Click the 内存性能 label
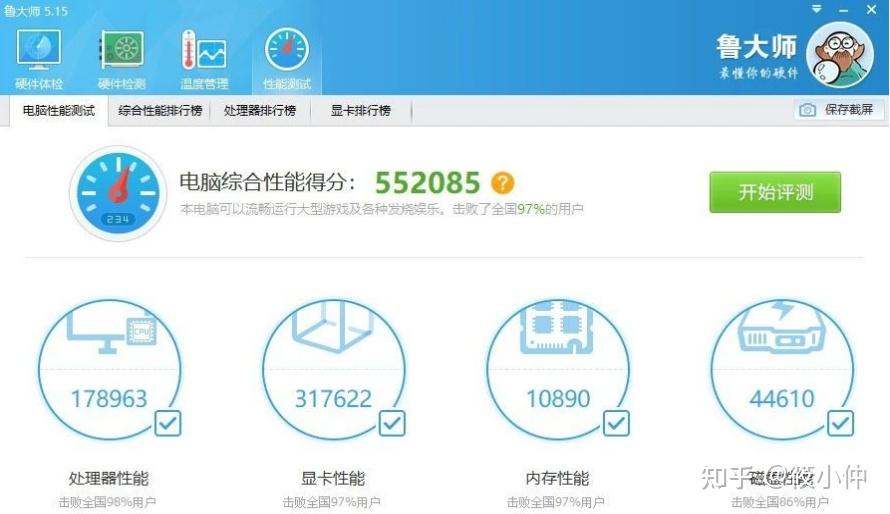The image size is (890, 514). pos(557,479)
